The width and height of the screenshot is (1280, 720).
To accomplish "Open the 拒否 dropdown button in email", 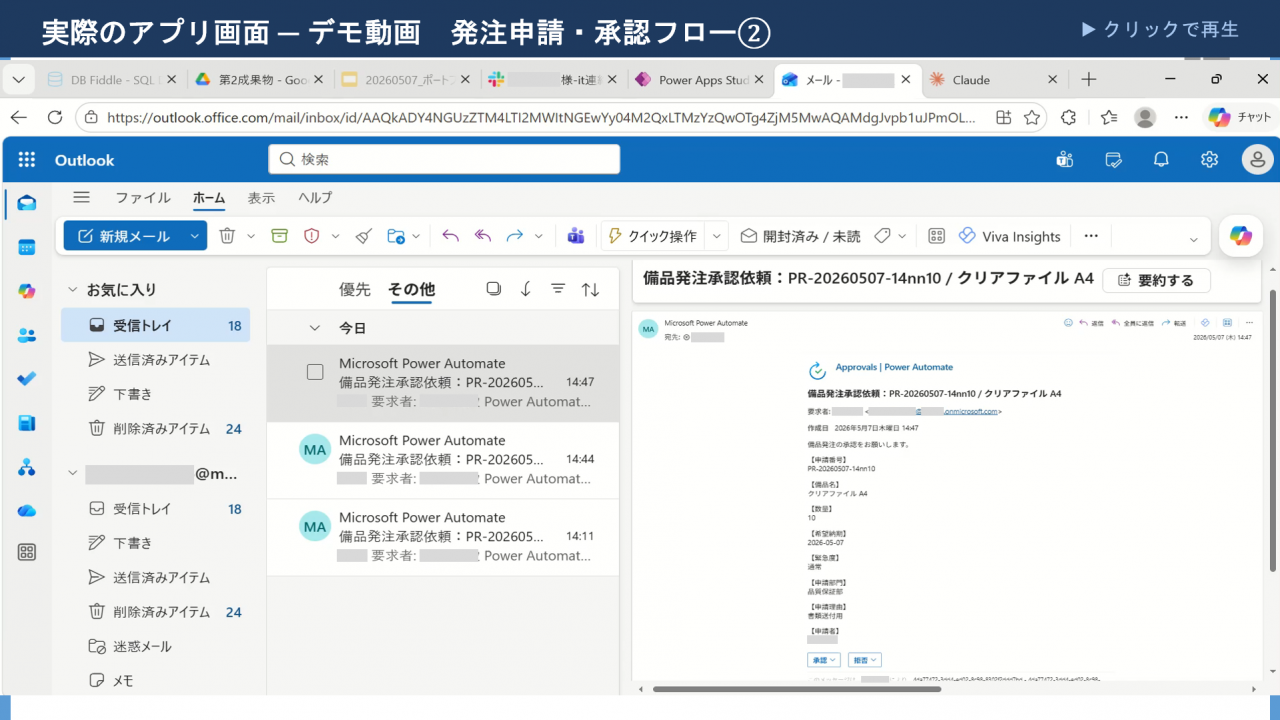I will pyautogui.click(x=865, y=660).
